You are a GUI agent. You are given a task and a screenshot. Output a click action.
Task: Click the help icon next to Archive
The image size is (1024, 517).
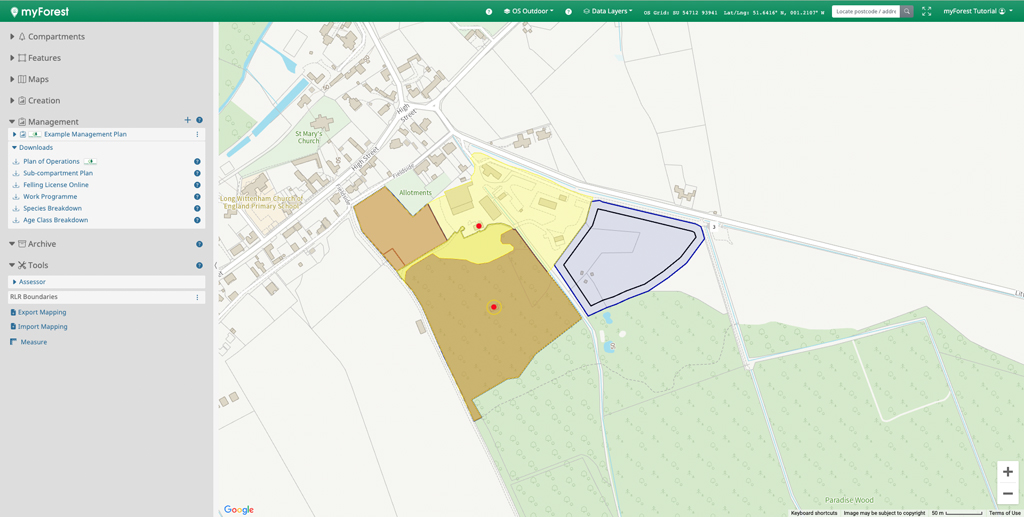pos(199,244)
